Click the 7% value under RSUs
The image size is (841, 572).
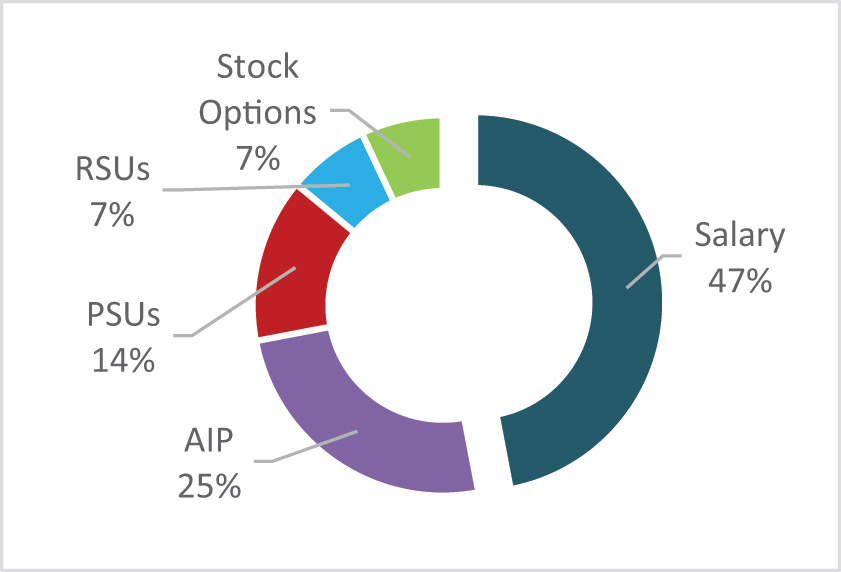pos(112,215)
